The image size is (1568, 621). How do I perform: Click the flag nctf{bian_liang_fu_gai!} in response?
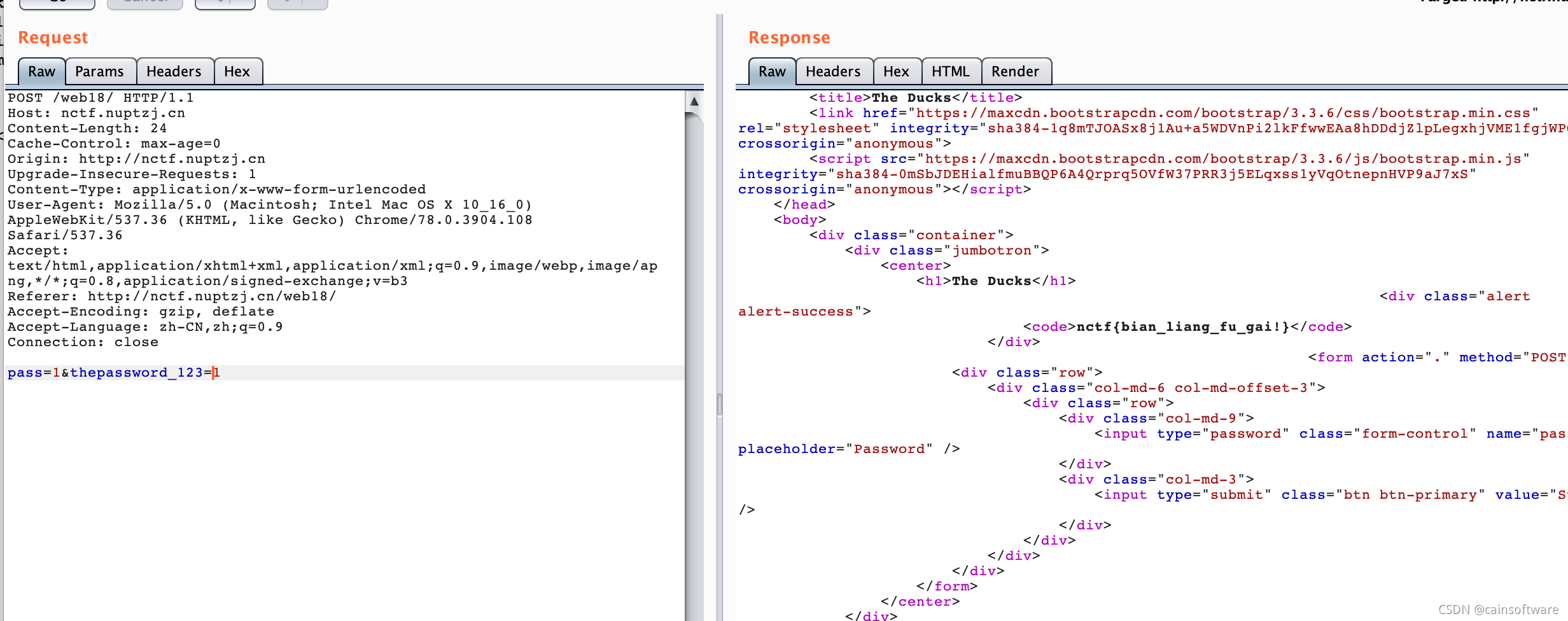coord(1182,327)
